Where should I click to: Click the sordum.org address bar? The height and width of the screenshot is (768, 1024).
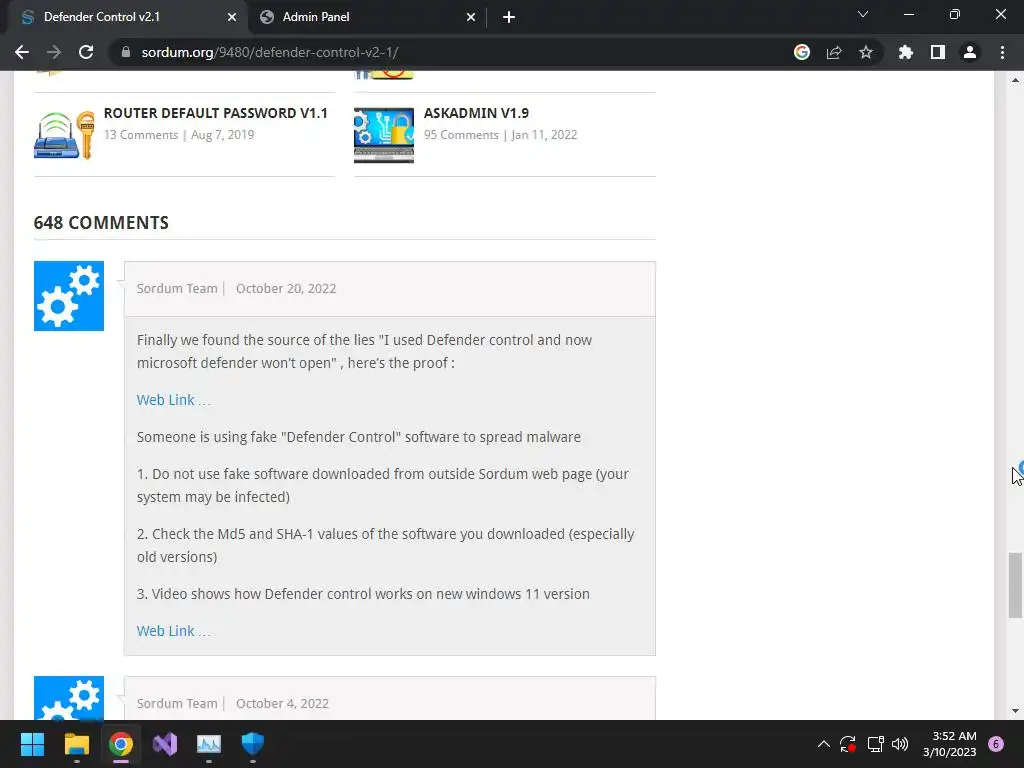click(x=451, y=52)
